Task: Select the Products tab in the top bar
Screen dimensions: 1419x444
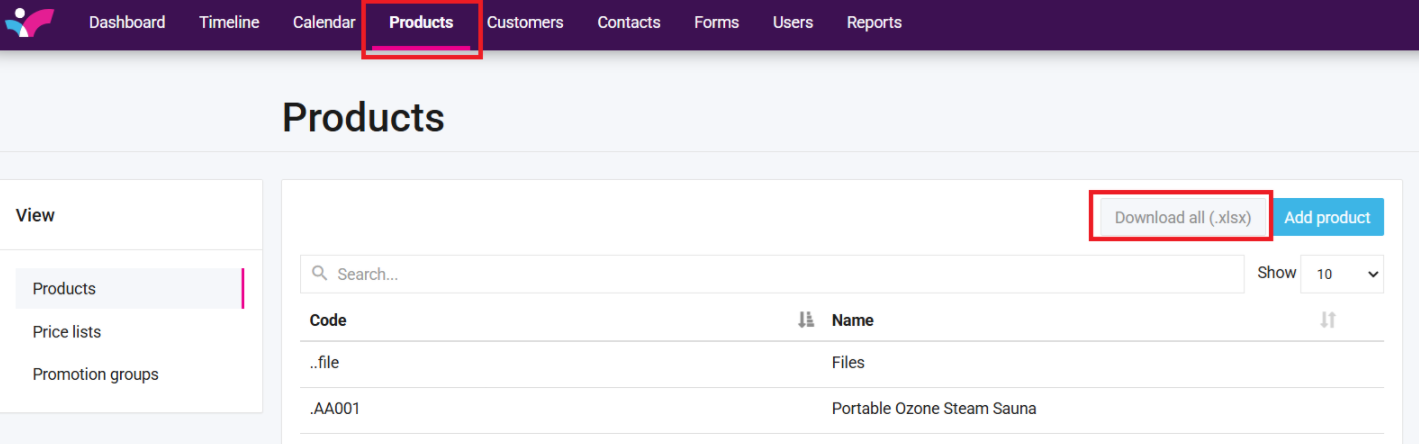Action: pyautogui.click(x=421, y=22)
